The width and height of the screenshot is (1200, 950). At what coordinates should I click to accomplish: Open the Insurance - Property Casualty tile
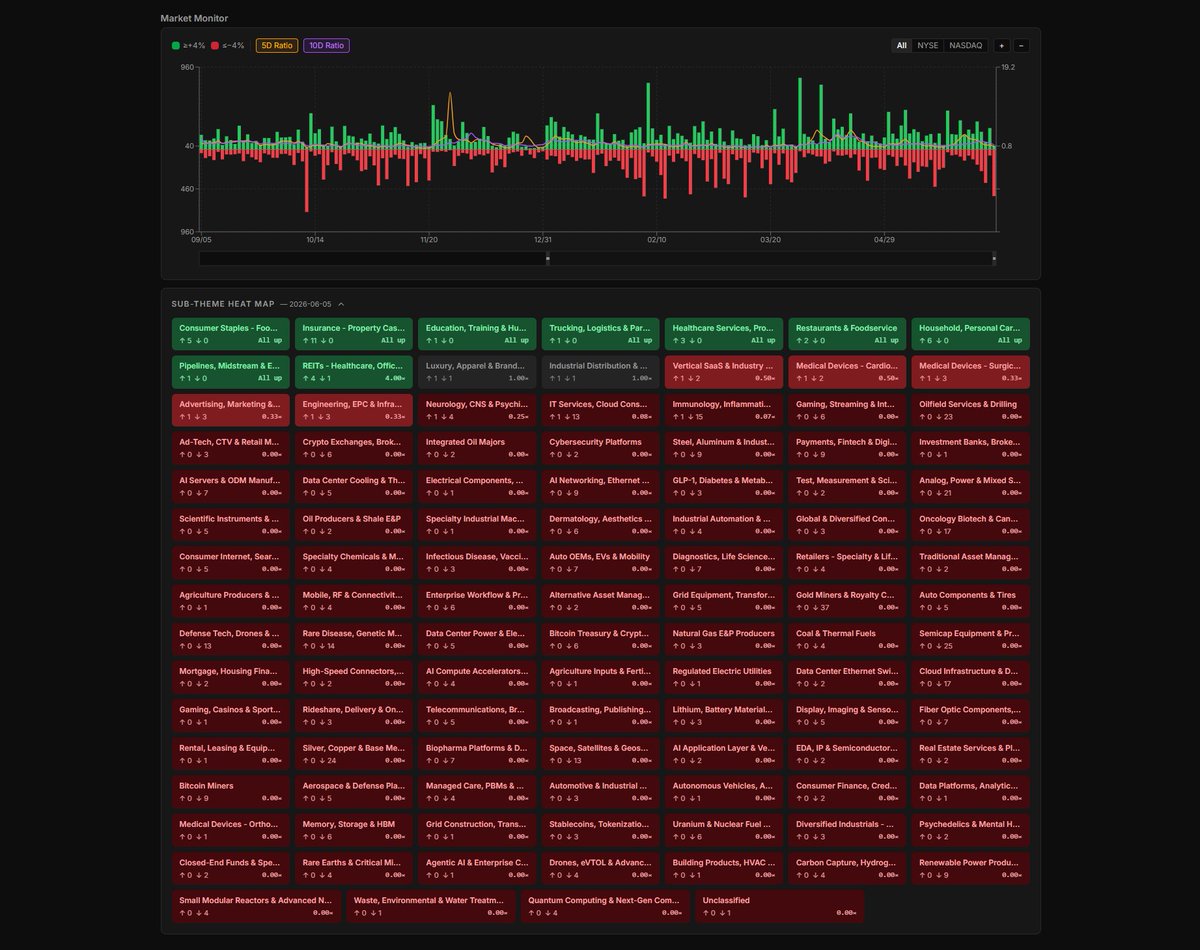[354, 333]
